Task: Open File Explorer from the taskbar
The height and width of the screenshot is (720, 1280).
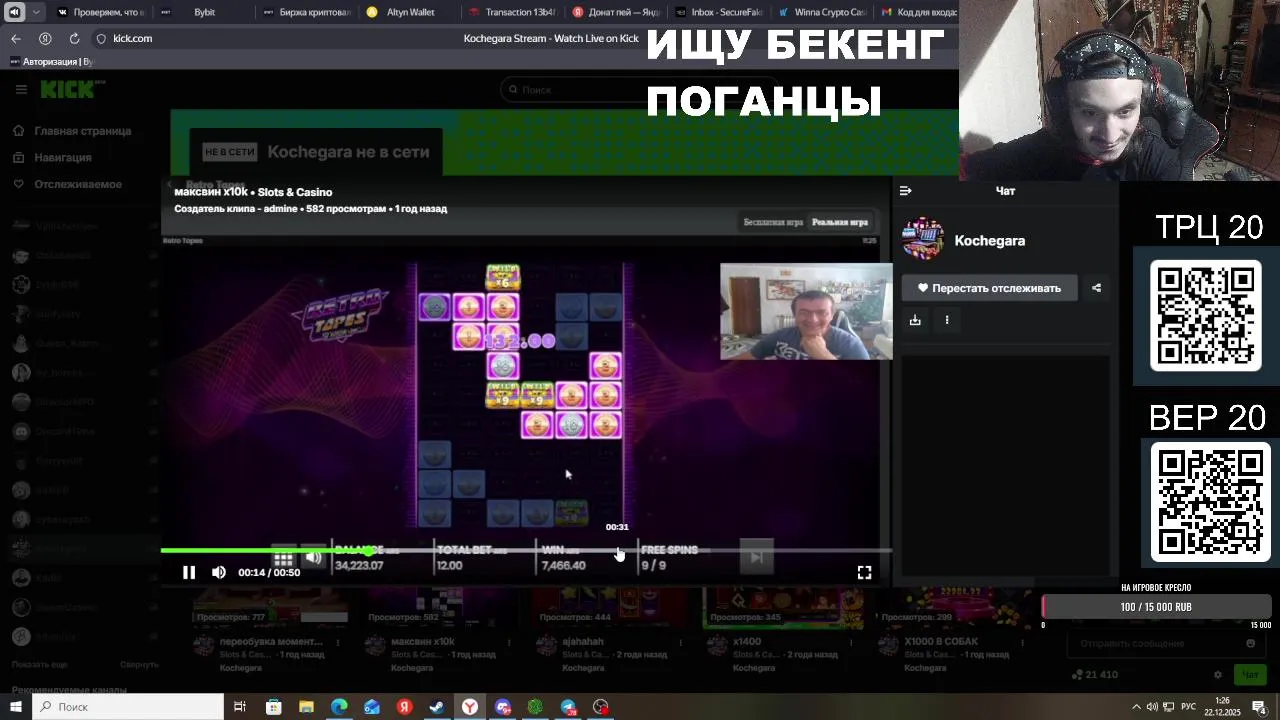Action: pos(306,707)
